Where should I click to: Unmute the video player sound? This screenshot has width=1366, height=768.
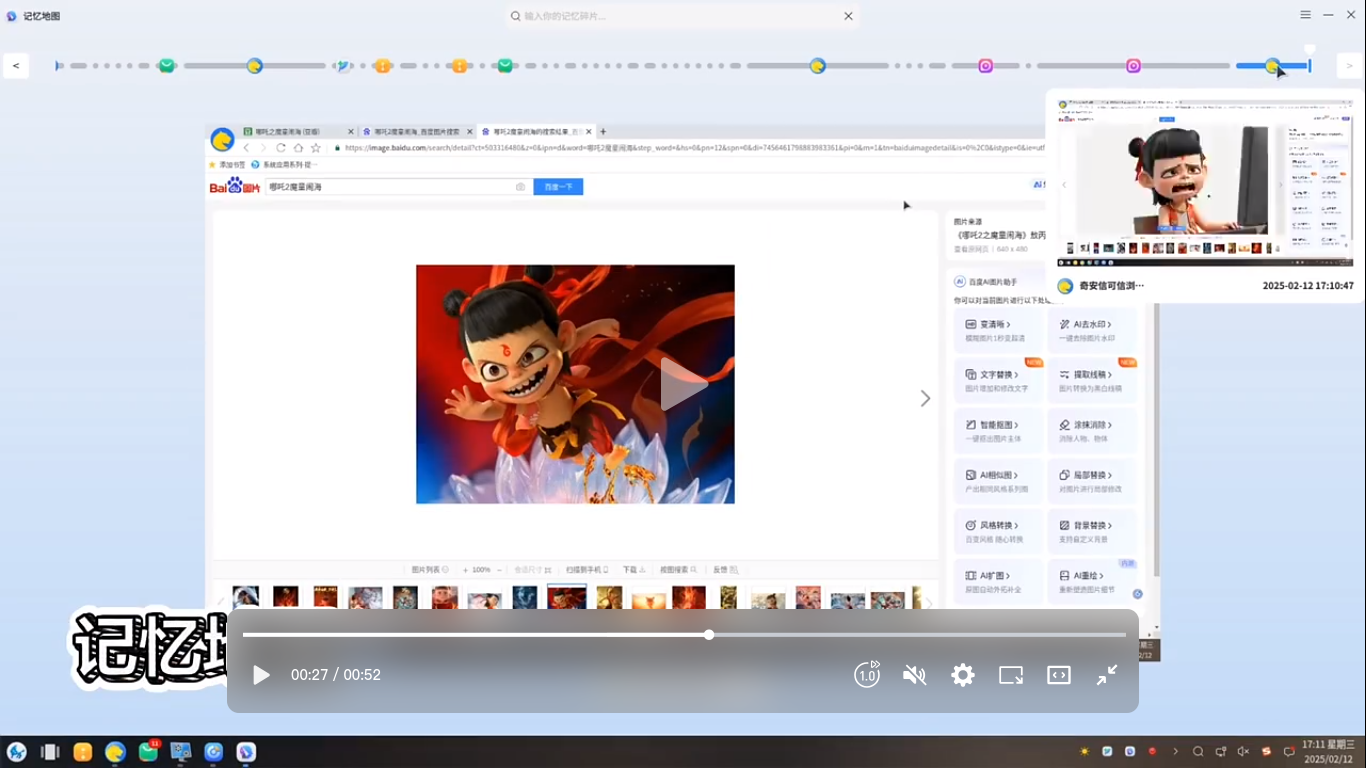coord(914,675)
